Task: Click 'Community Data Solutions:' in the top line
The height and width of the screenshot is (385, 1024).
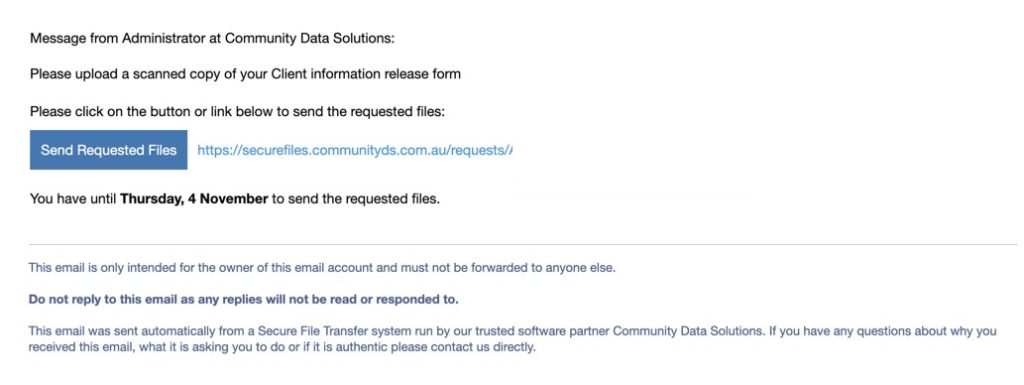Action: 310,38
